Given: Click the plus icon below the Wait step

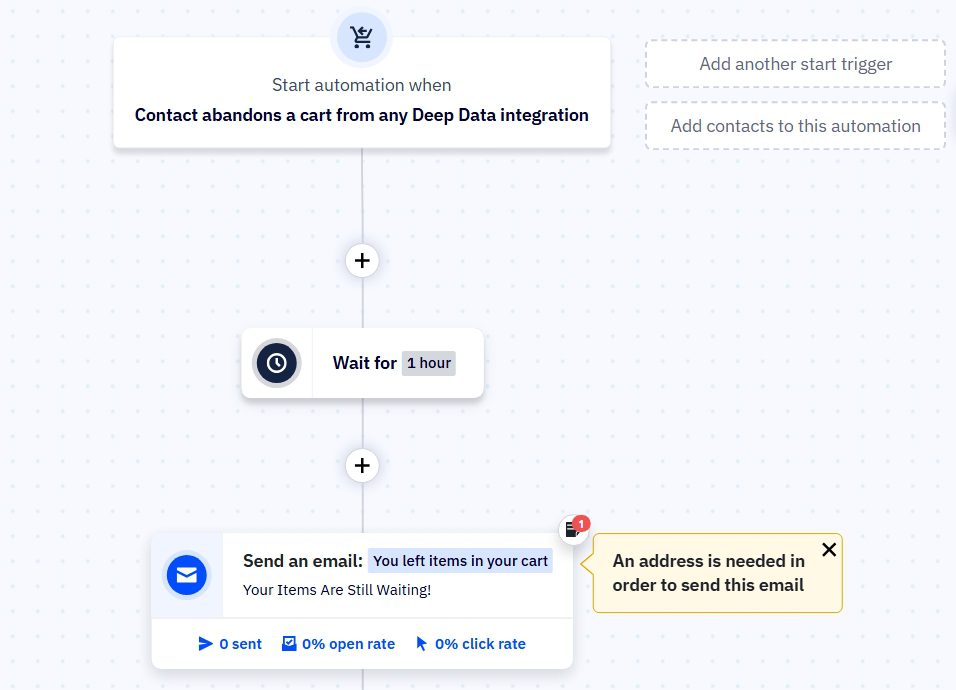Looking at the screenshot, I should coord(361,465).
